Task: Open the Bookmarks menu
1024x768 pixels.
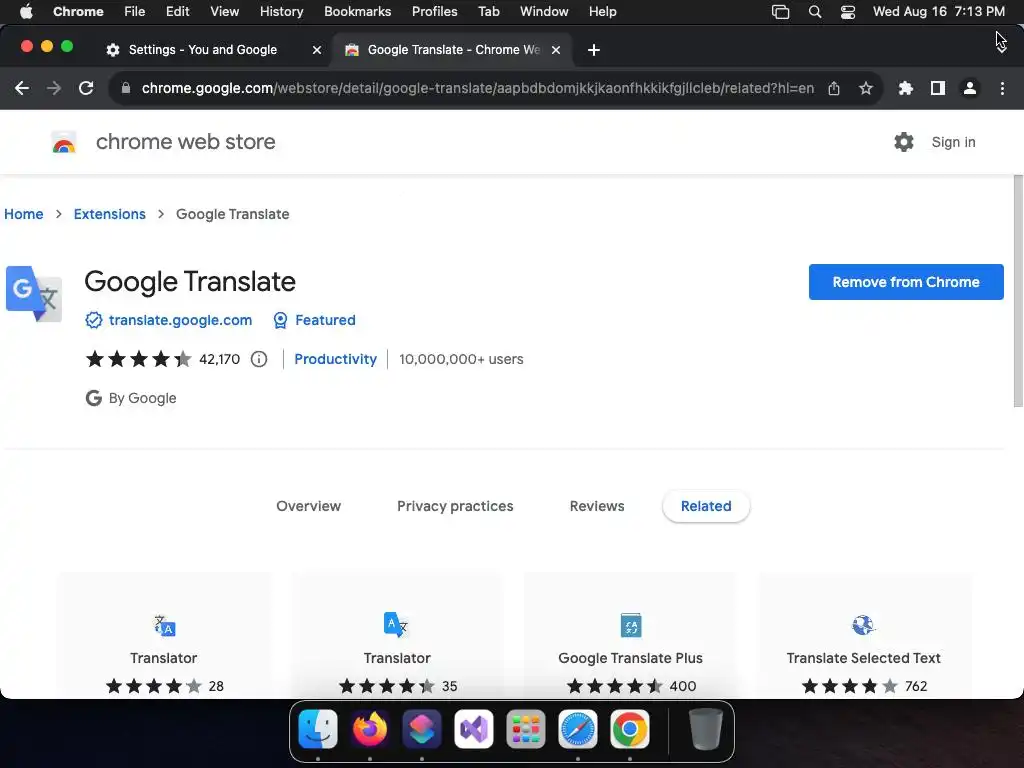Action: tap(357, 12)
